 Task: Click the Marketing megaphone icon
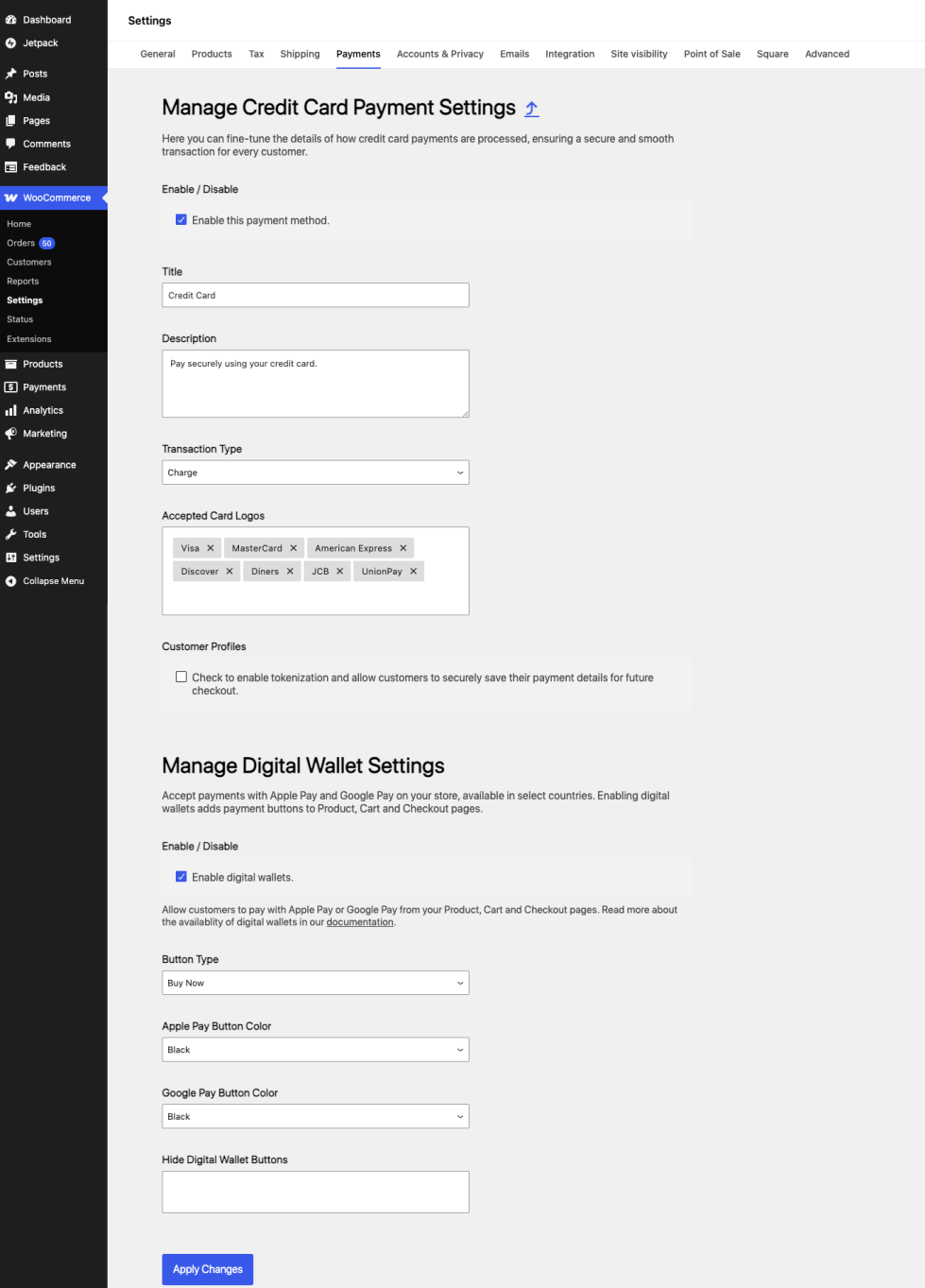pyautogui.click(x=11, y=434)
